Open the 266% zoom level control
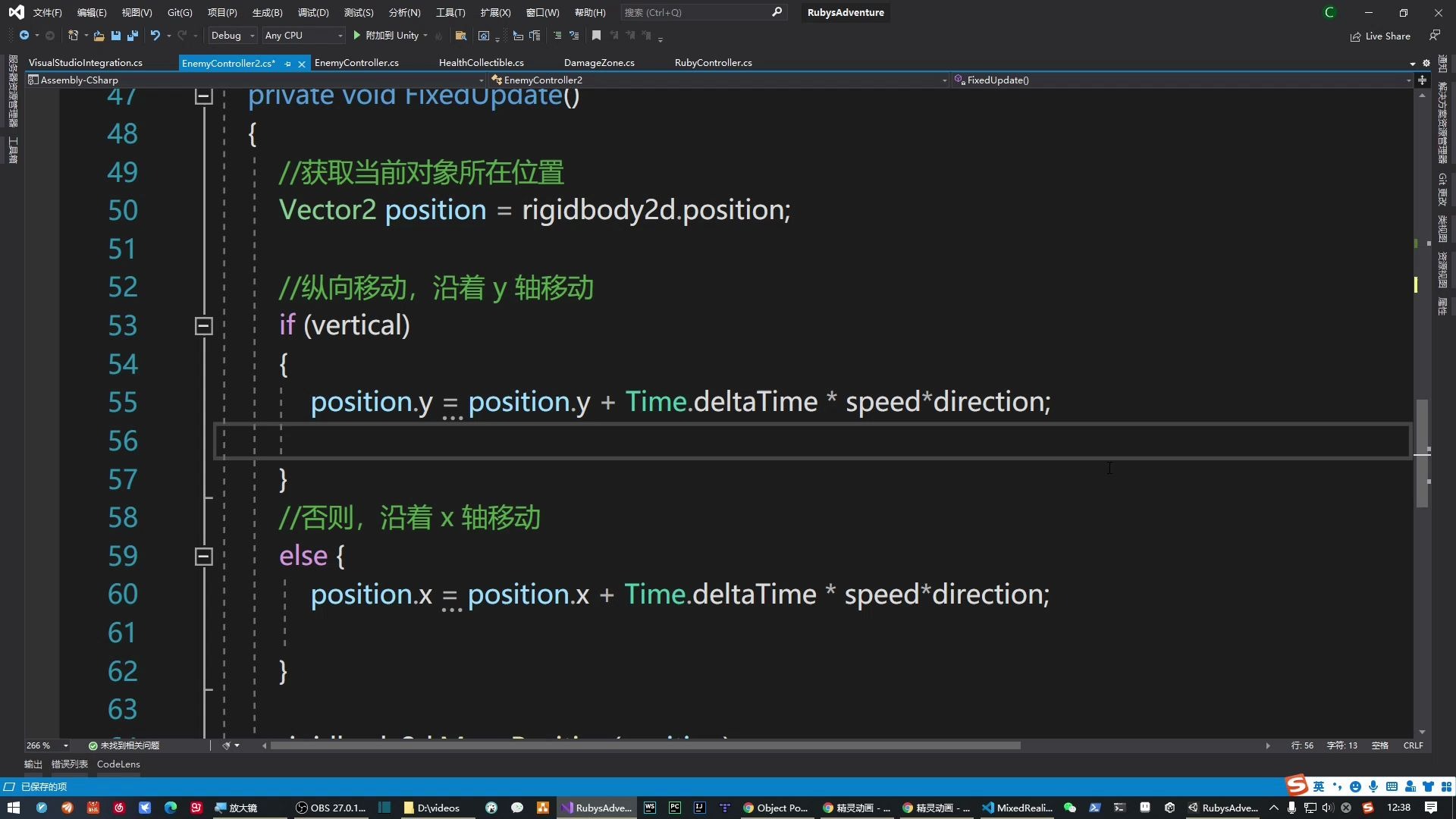 tap(43, 745)
